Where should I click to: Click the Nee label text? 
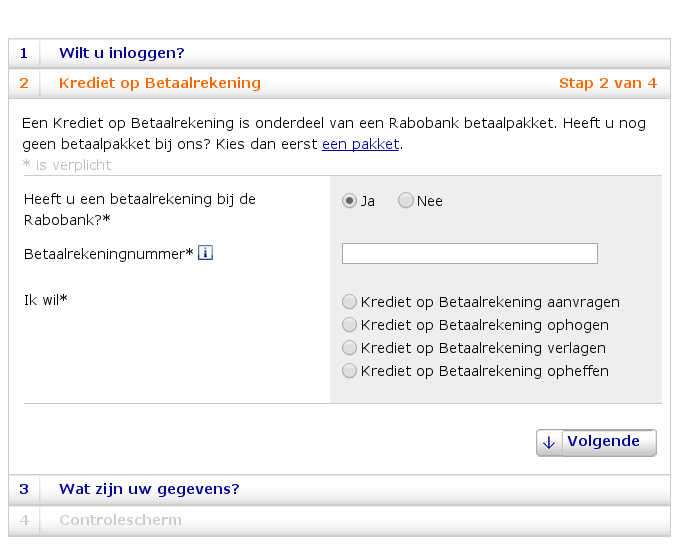tap(430, 201)
